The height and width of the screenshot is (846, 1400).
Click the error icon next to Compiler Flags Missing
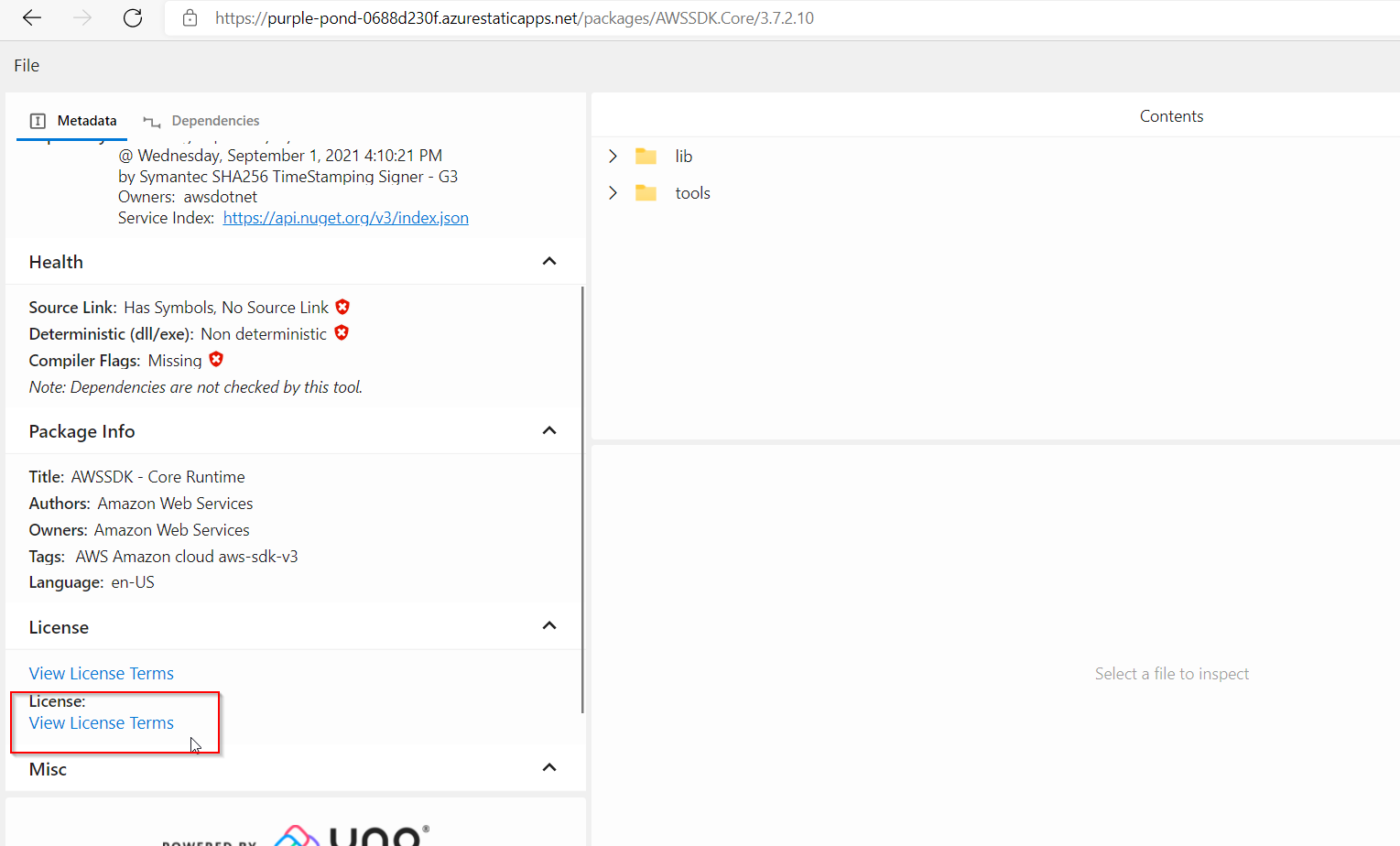215,359
